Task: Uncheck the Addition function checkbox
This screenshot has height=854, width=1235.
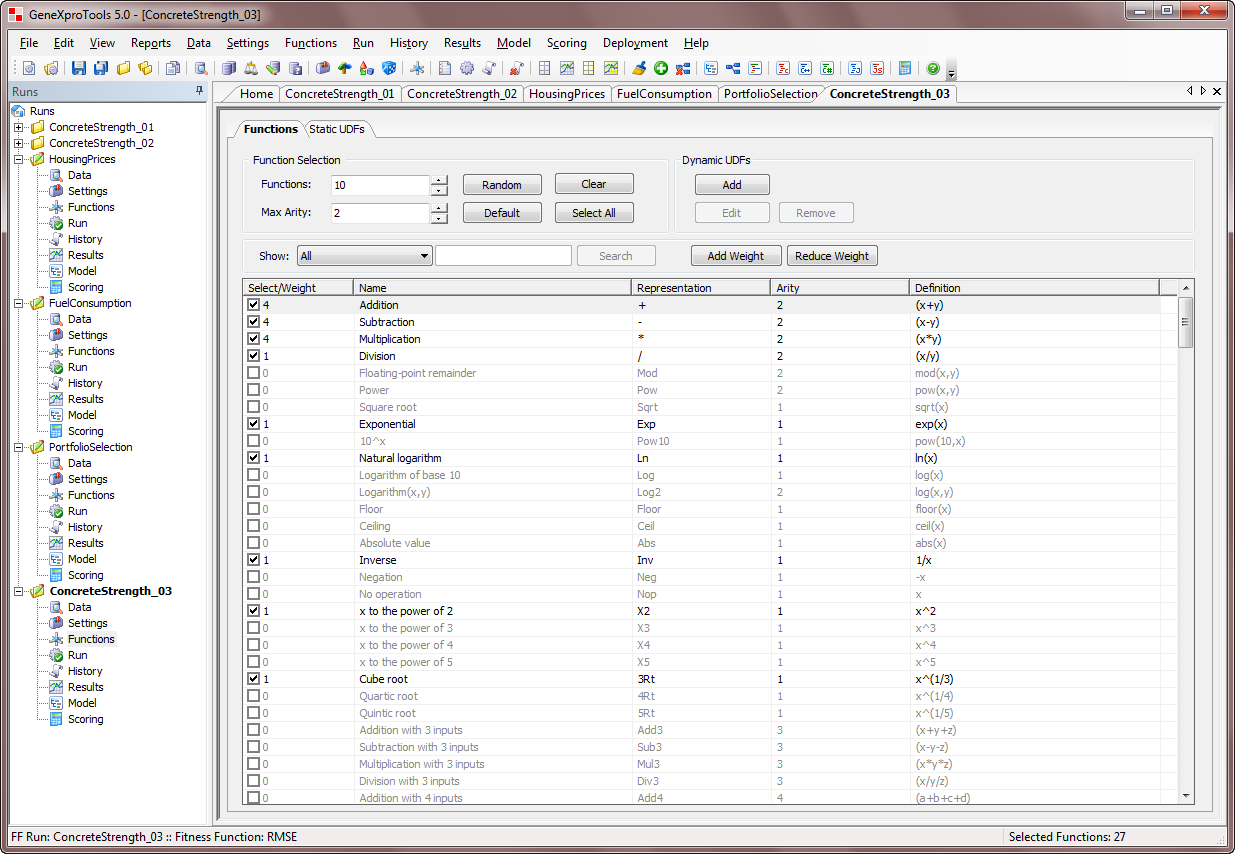Action: click(253, 305)
